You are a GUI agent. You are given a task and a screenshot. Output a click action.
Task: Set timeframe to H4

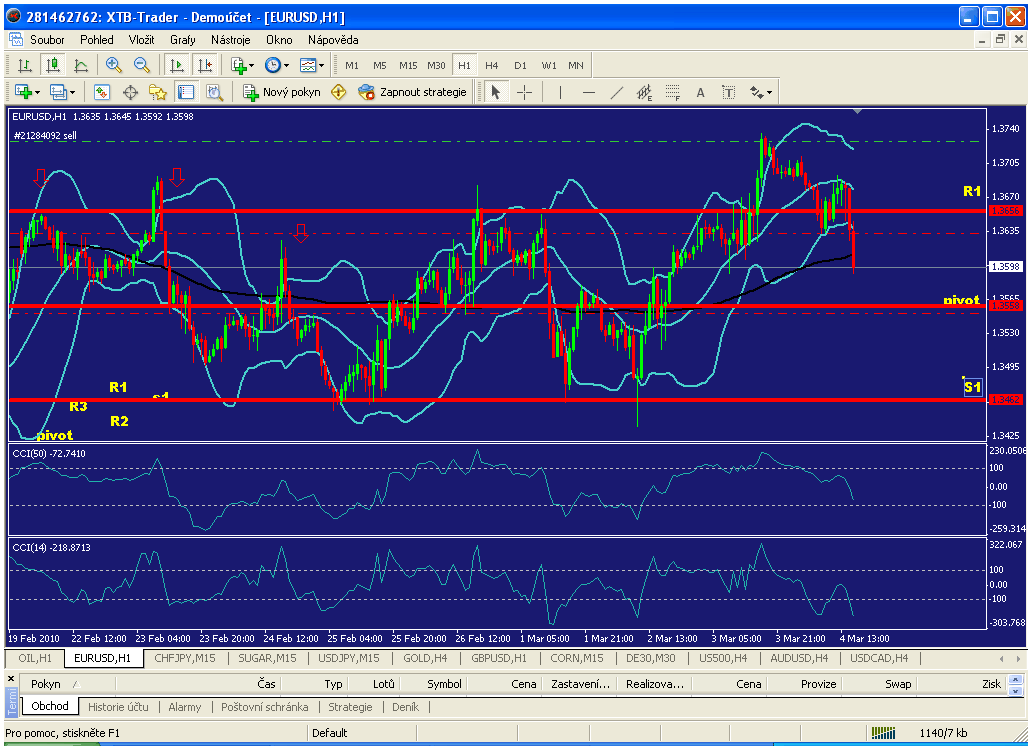492,65
